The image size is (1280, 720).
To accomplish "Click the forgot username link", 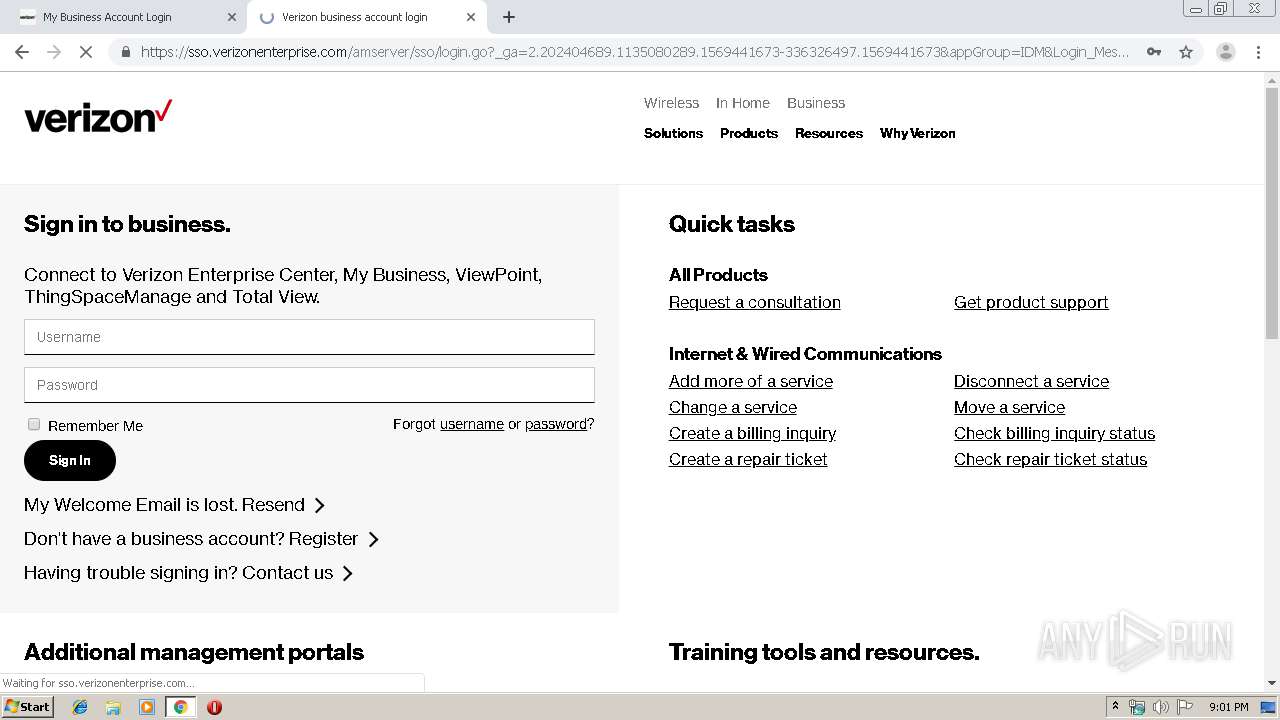I will (x=472, y=424).
